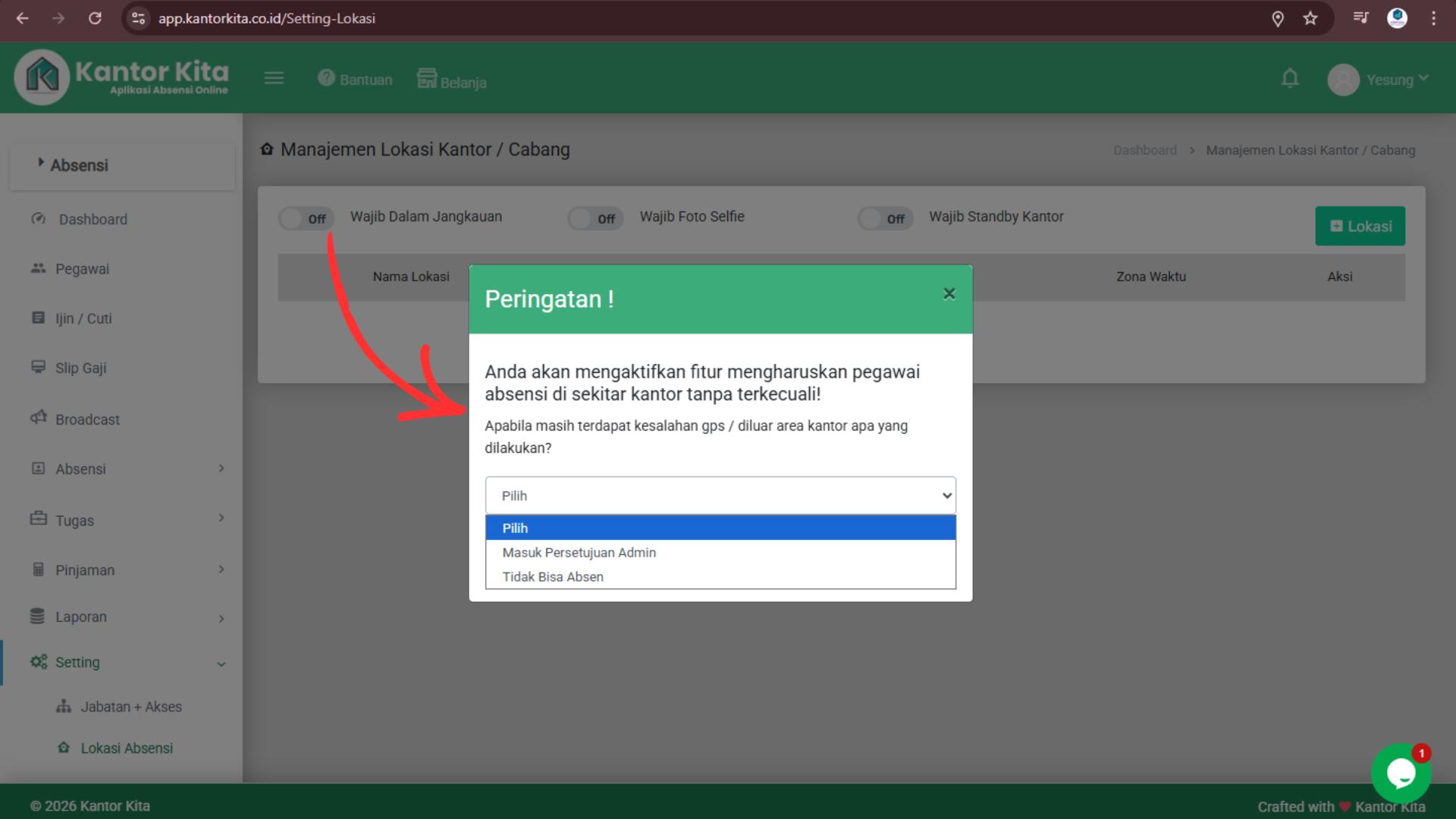Reload the page in the browser toolbar

pyautogui.click(x=95, y=18)
